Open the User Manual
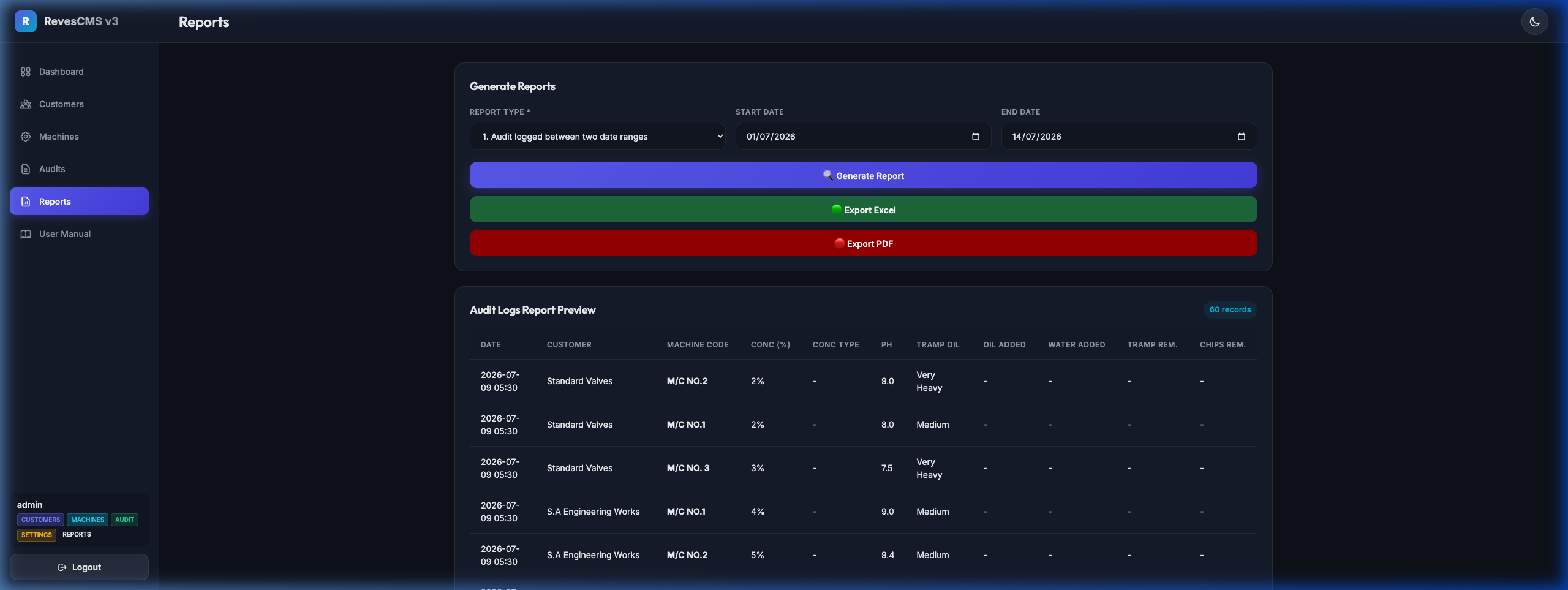This screenshot has width=1568, height=590. [79, 234]
